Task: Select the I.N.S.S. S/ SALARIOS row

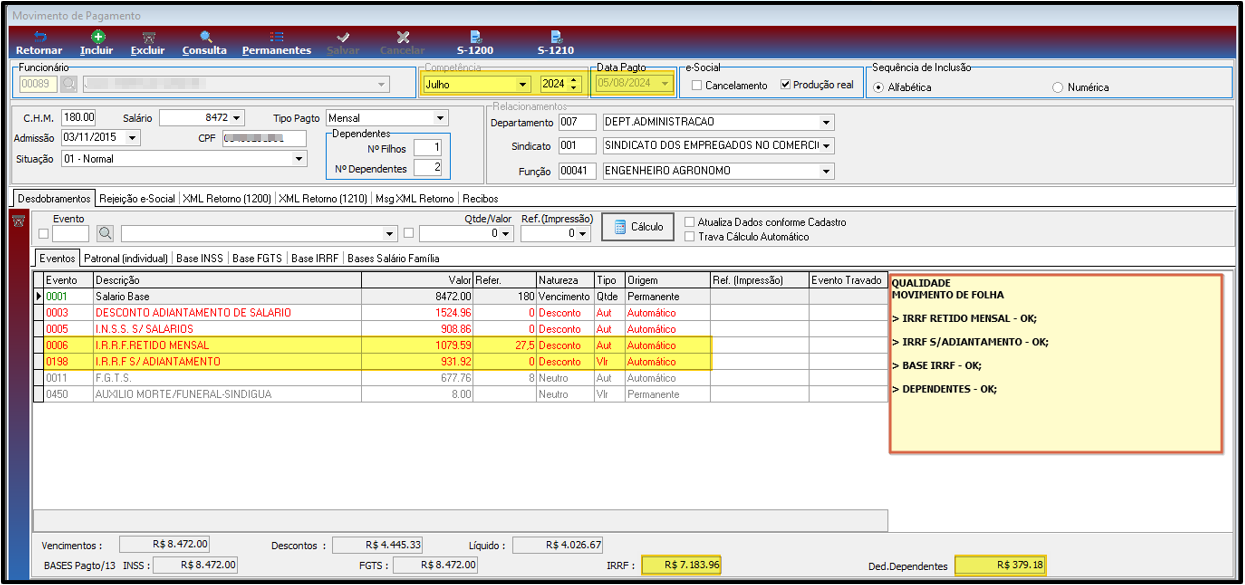Action: pyautogui.click(x=460, y=329)
